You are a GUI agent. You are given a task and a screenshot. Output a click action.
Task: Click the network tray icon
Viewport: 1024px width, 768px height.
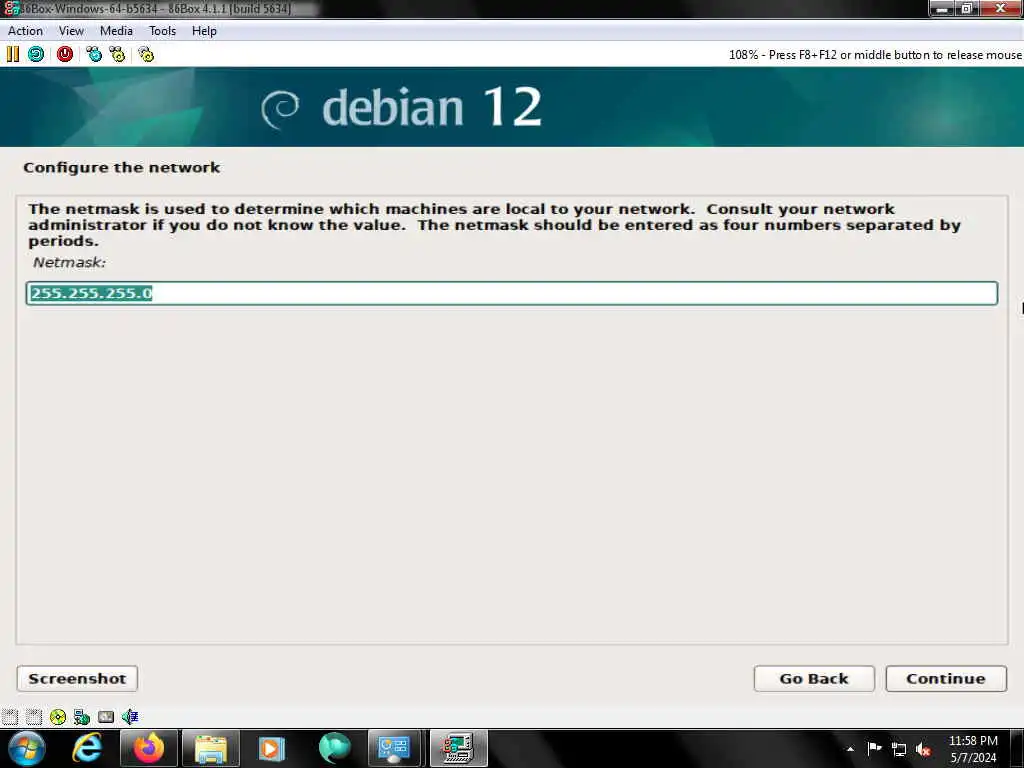[899, 750]
